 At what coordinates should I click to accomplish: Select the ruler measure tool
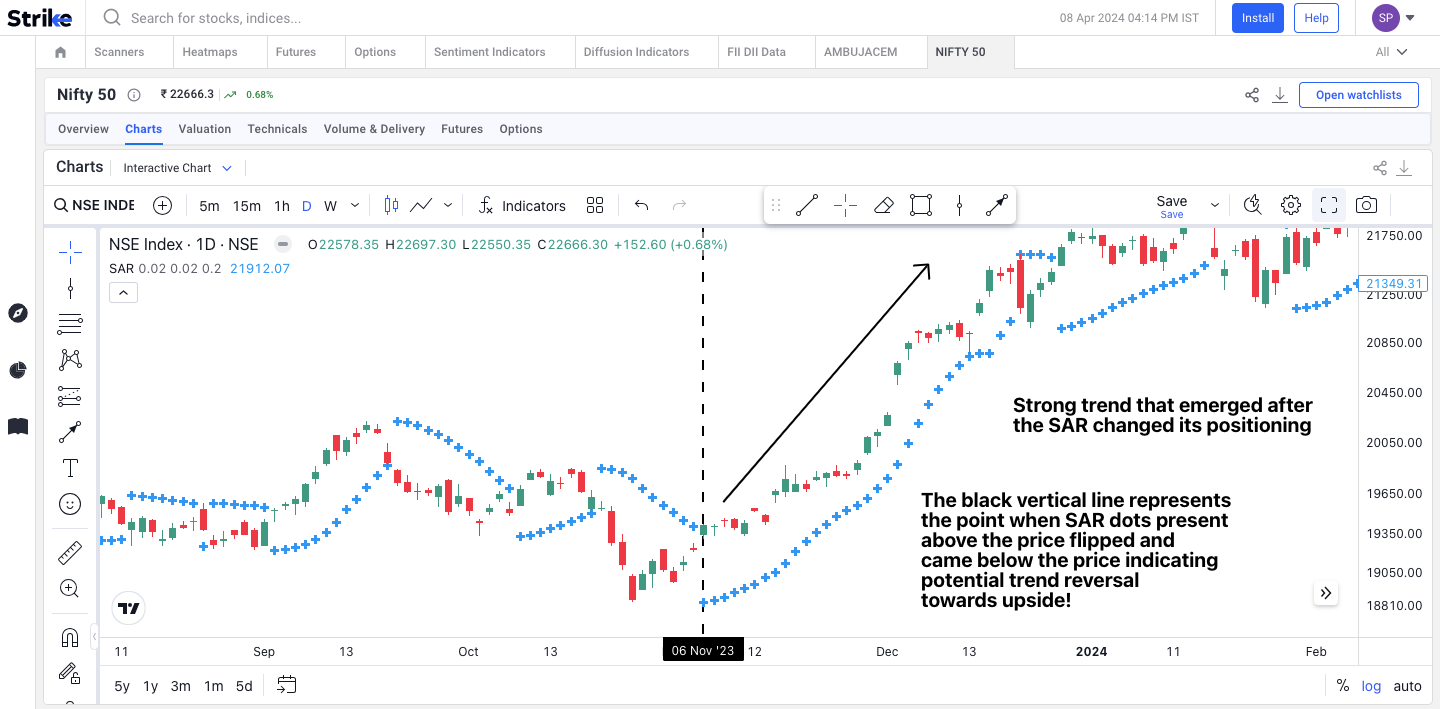coord(70,552)
